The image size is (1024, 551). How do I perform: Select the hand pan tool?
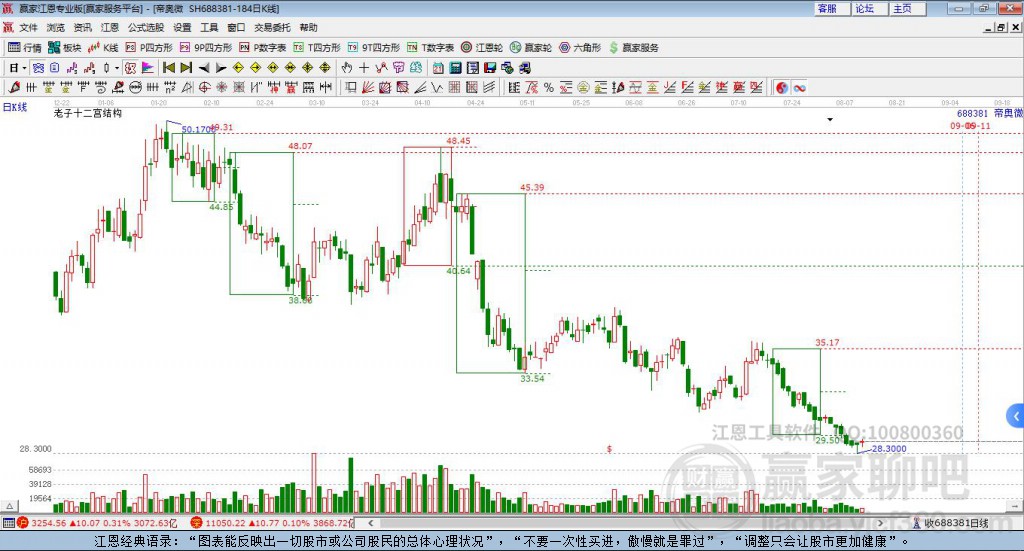347,68
